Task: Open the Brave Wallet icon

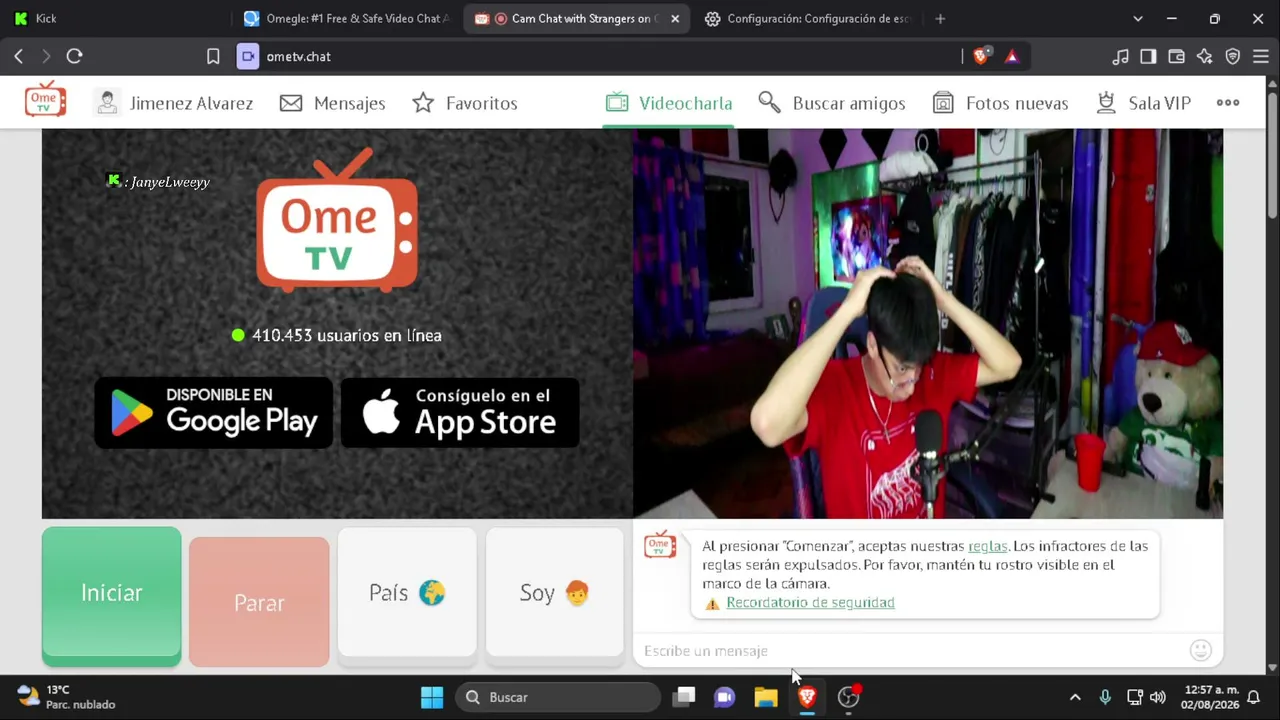Action: [1176, 57]
